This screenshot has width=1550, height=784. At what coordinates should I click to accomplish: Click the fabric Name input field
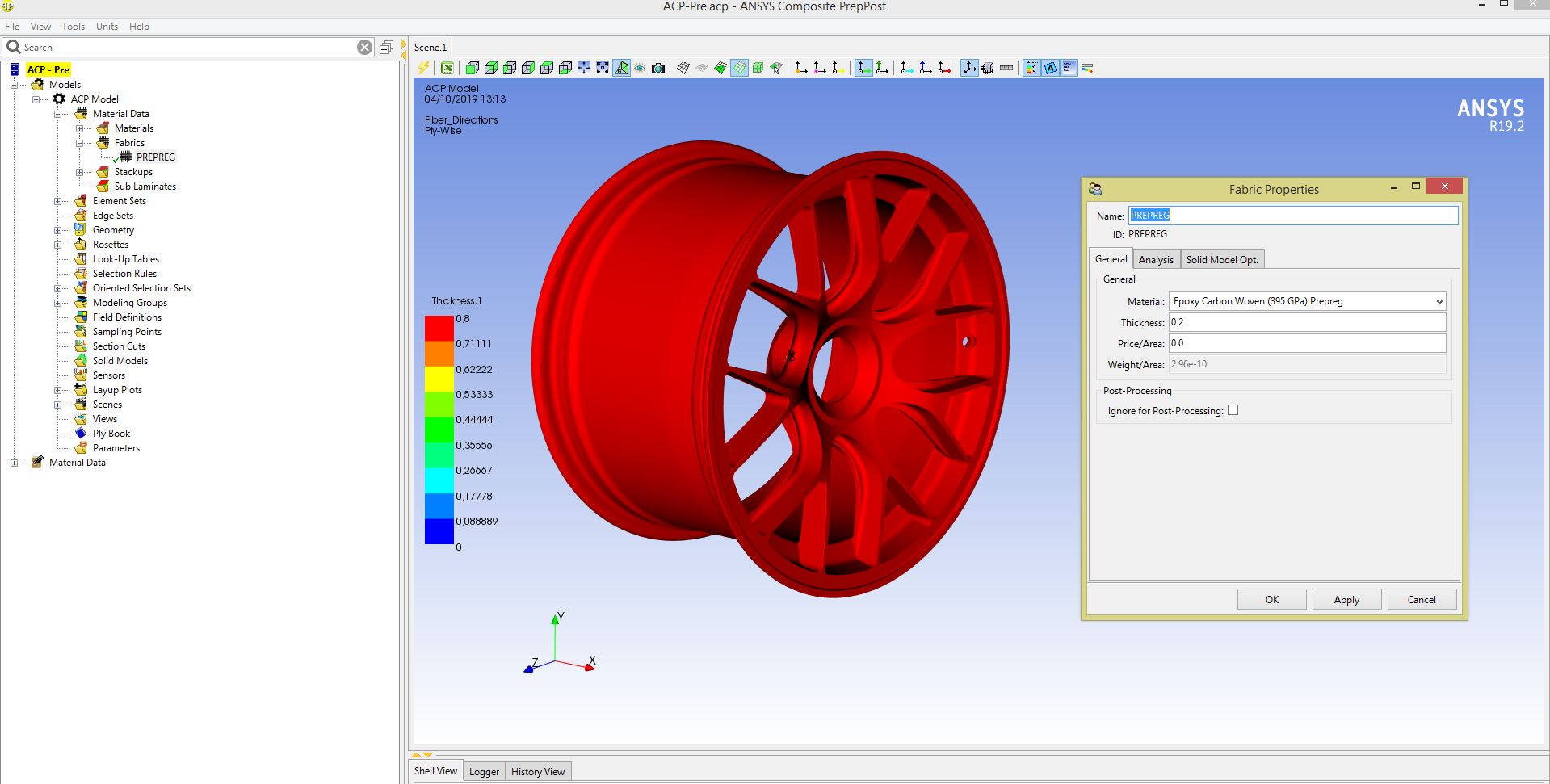pyautogui.click(x=1293, y=216)
